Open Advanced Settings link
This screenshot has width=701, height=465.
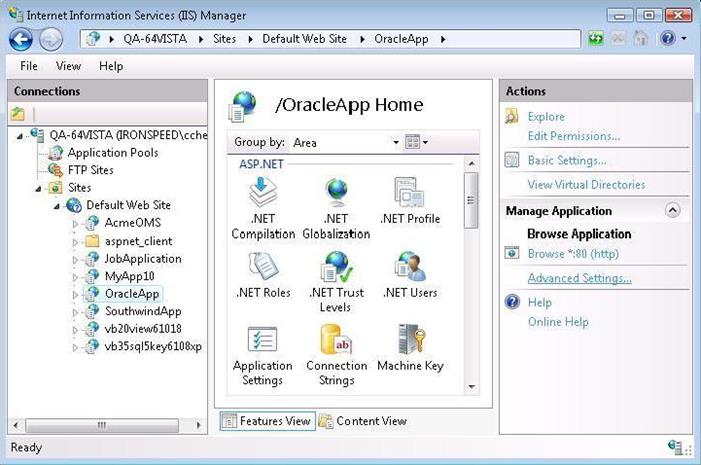coord(579,278)
